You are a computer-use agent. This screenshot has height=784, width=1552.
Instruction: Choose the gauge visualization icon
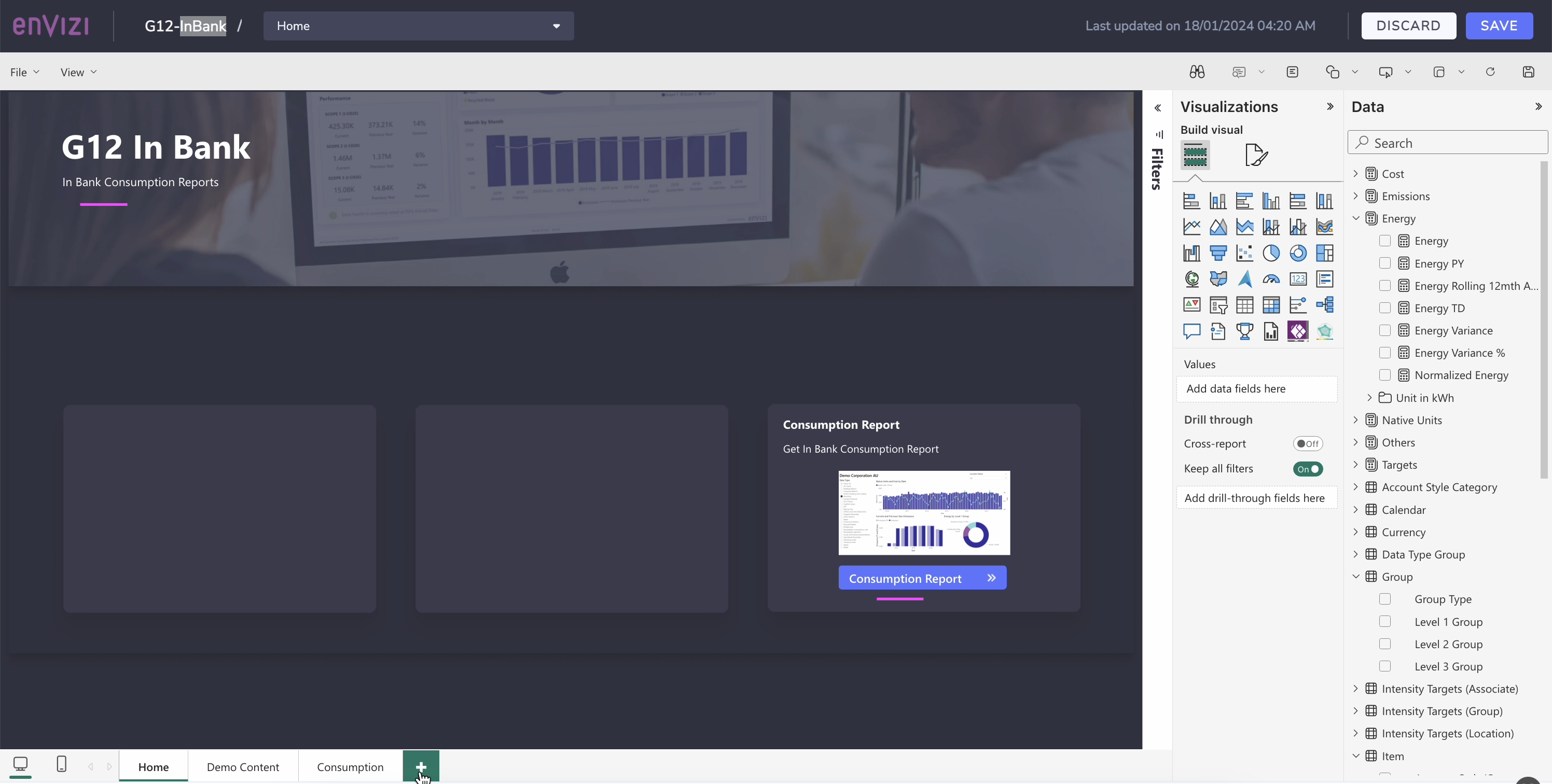point(1271,279)
